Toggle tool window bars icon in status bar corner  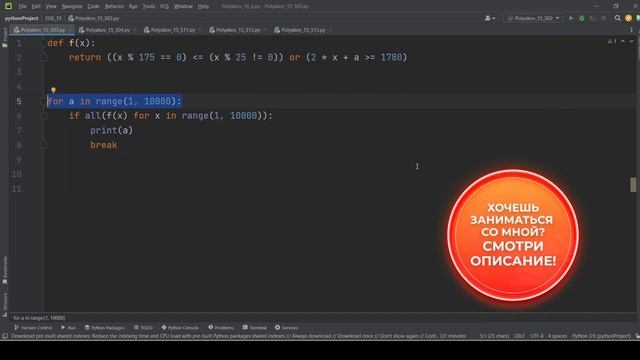click(5, 336)
